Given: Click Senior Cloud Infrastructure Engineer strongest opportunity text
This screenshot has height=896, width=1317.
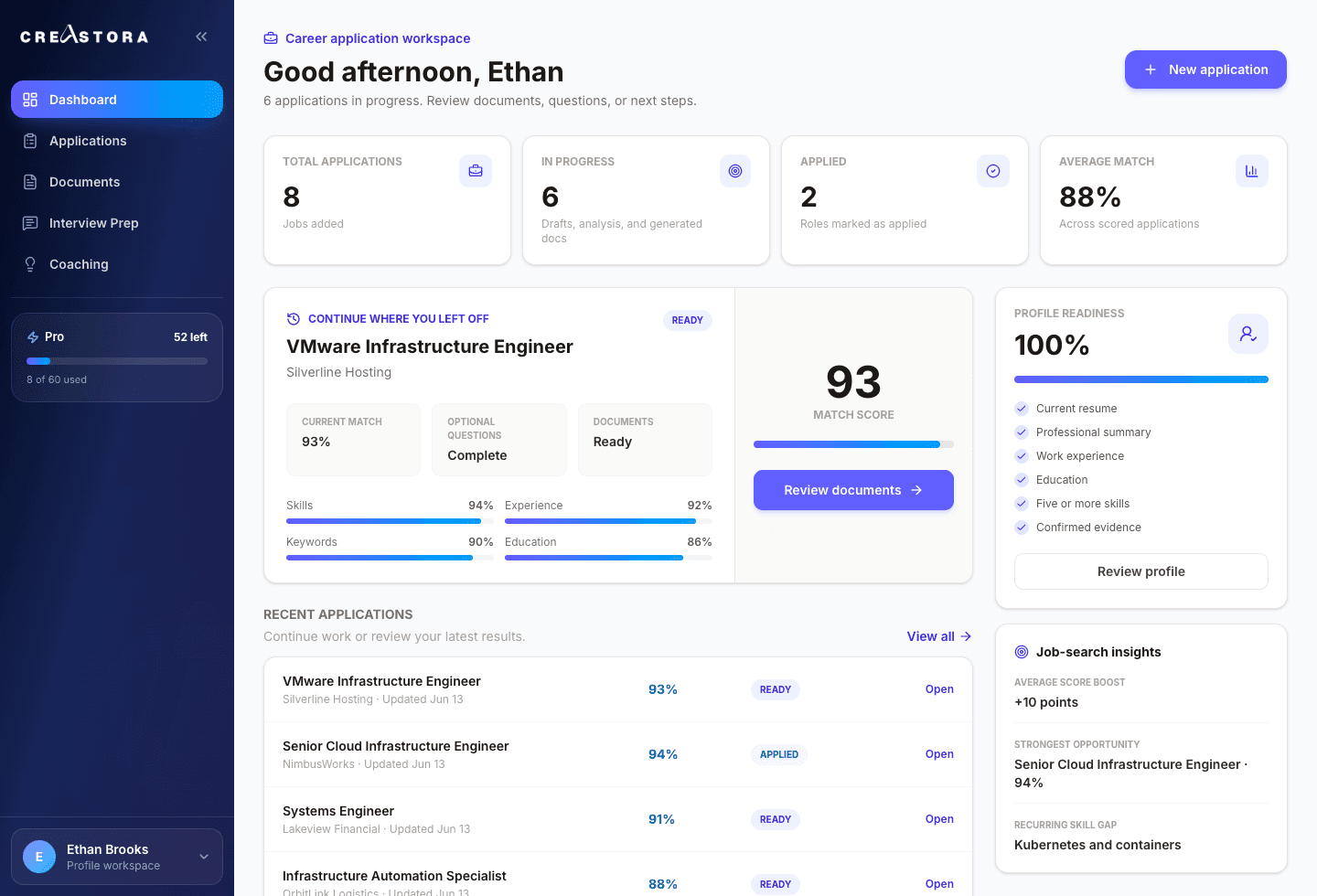Looking at the screenshot, I should point(1131,773).
